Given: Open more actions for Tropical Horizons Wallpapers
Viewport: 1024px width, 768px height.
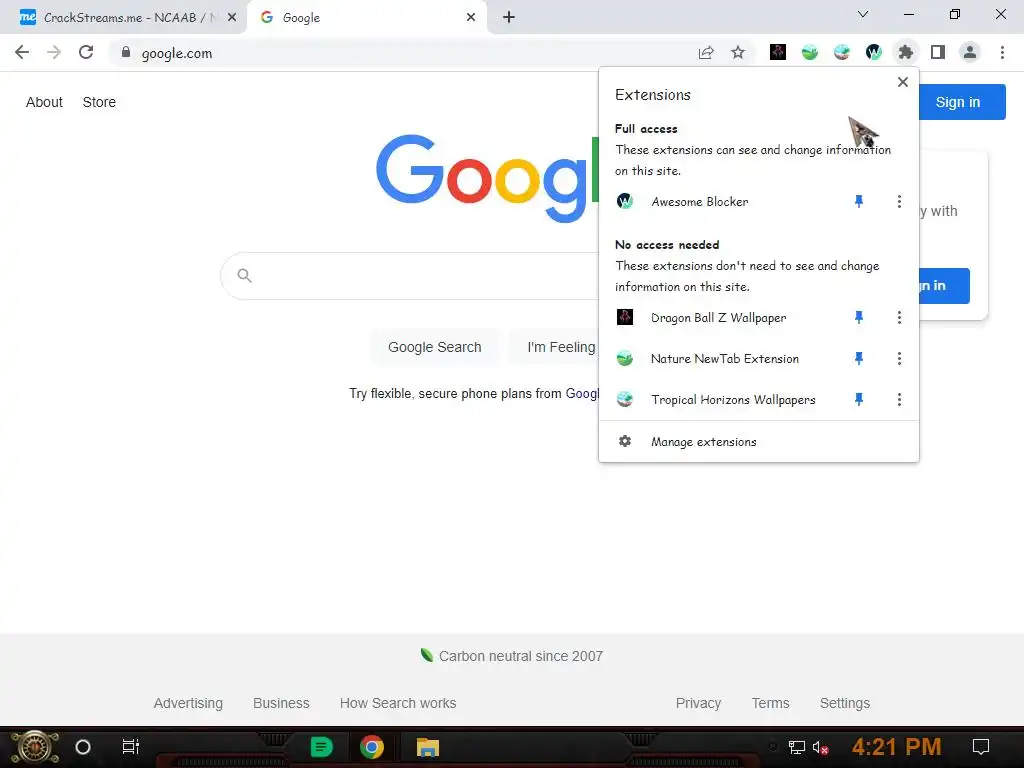Looking at the screenshot, I should 899,399.
